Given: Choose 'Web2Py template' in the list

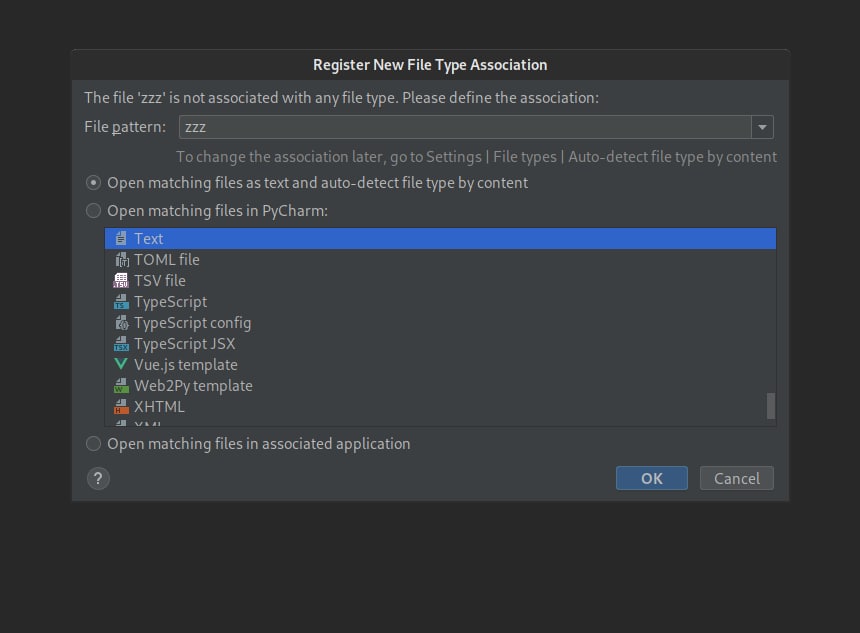Looking at the screenshot, I should pos(440,386).
